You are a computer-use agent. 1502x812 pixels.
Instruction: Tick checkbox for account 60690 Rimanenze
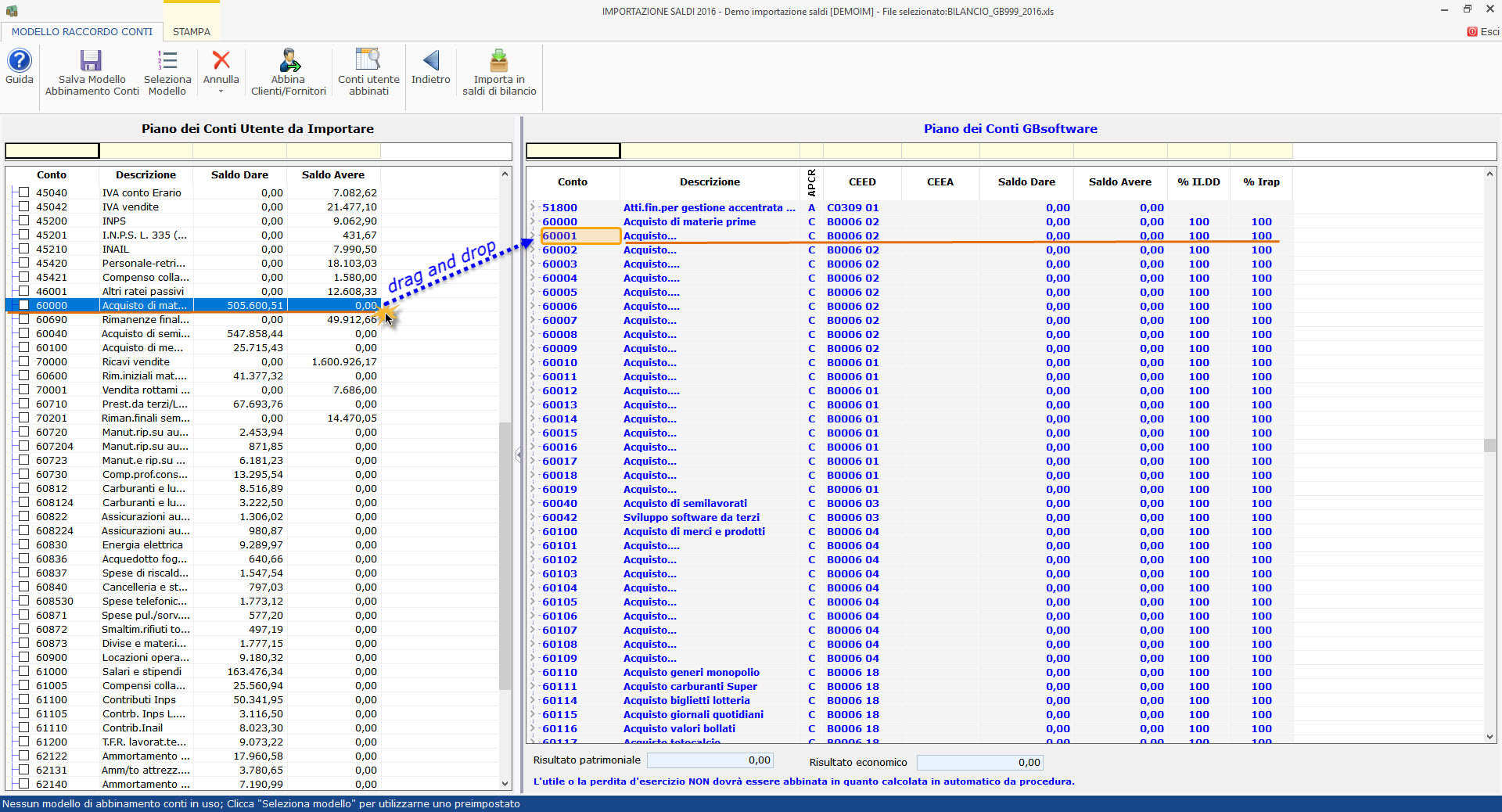23,319
